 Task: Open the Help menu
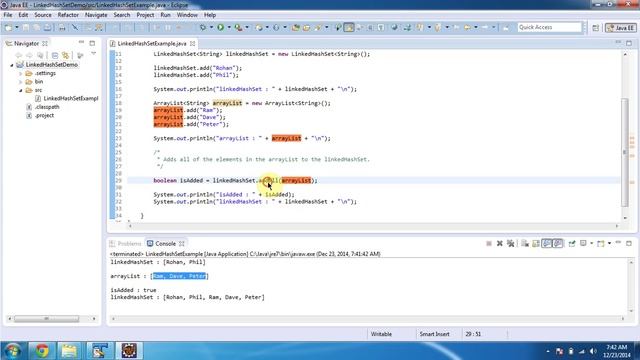click(210, 15)
